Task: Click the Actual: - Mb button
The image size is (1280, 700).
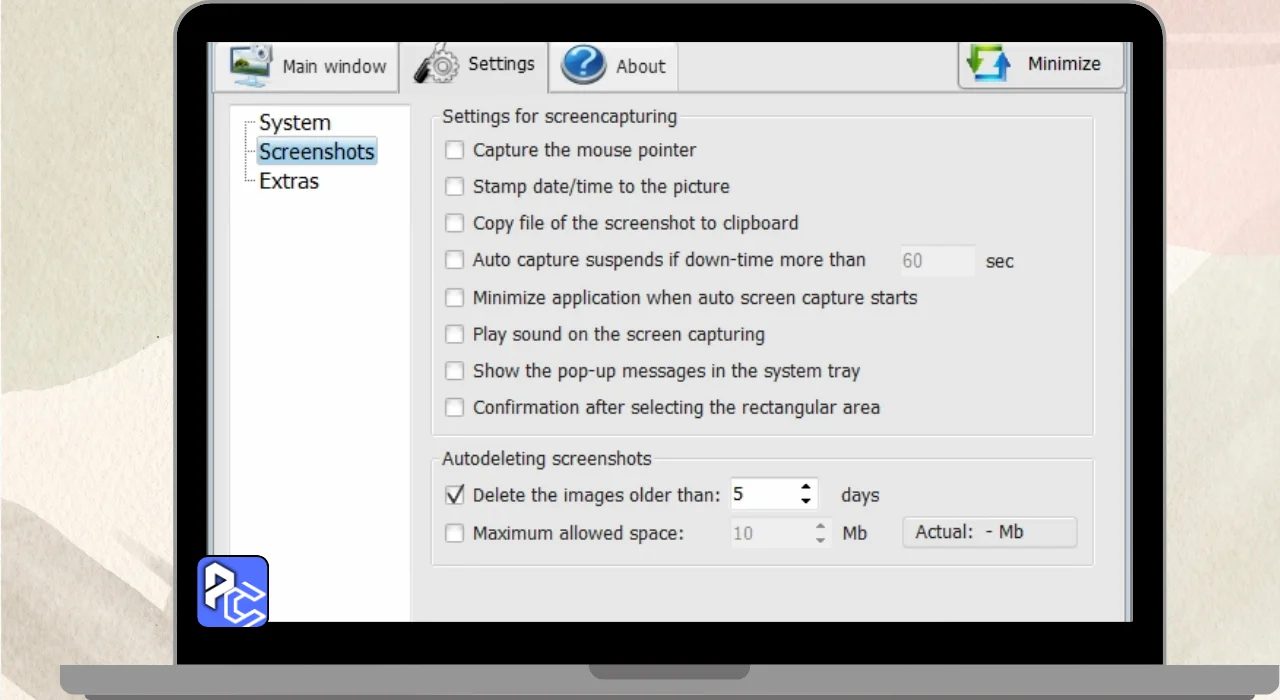Action: click(990, 532)
